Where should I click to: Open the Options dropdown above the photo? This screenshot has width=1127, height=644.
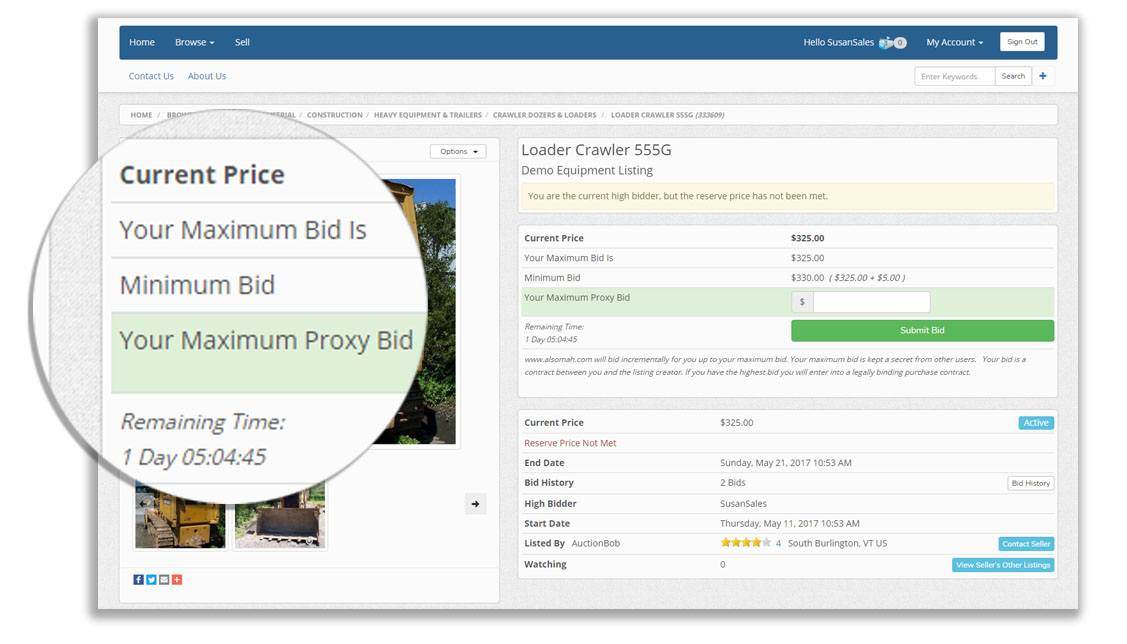pyautogui.click(x=457, y=151)
